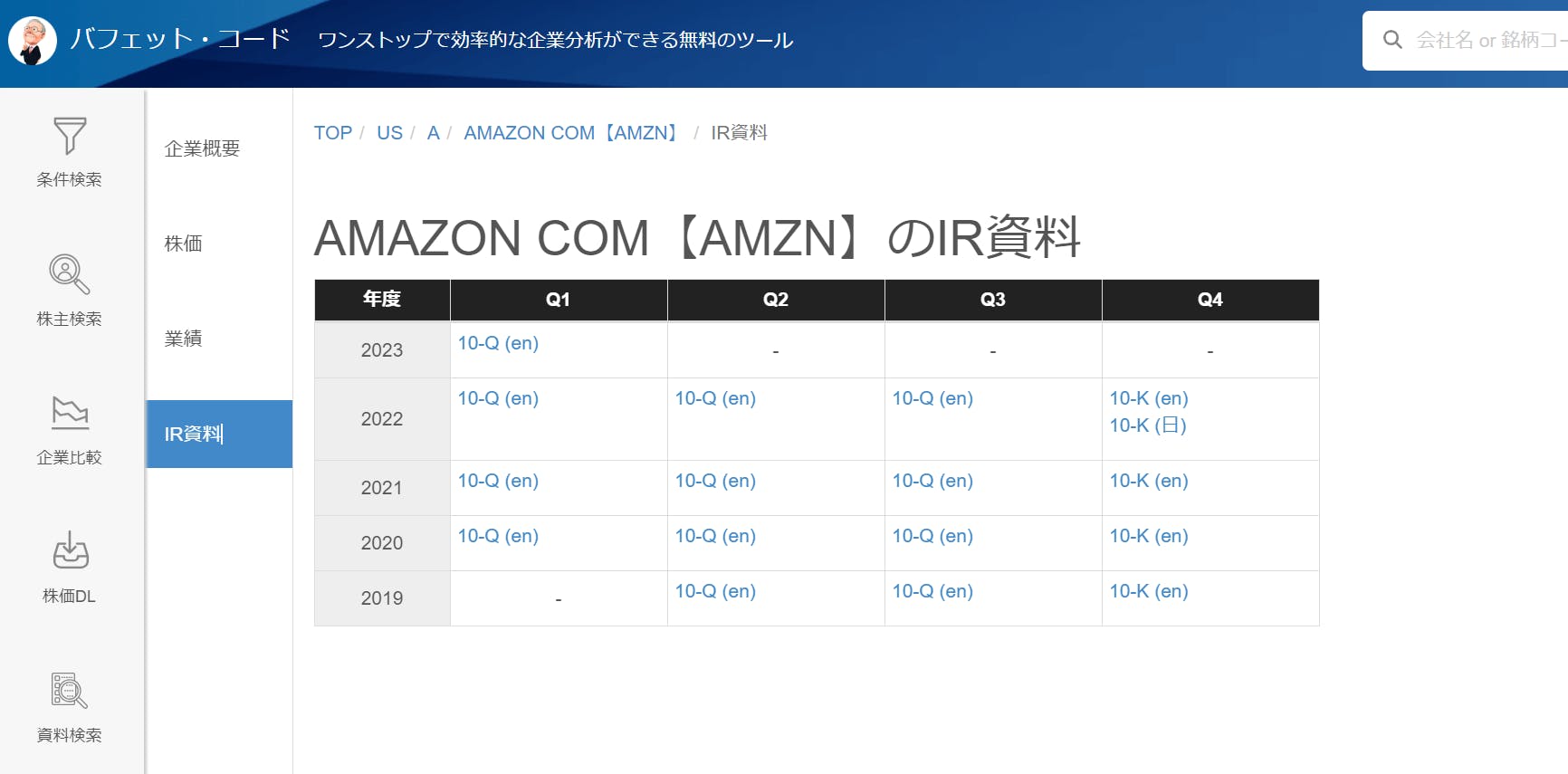Open the 2022 Q4 10-K (日) Japanese report
The image size is (1568, 774).
1148,425
